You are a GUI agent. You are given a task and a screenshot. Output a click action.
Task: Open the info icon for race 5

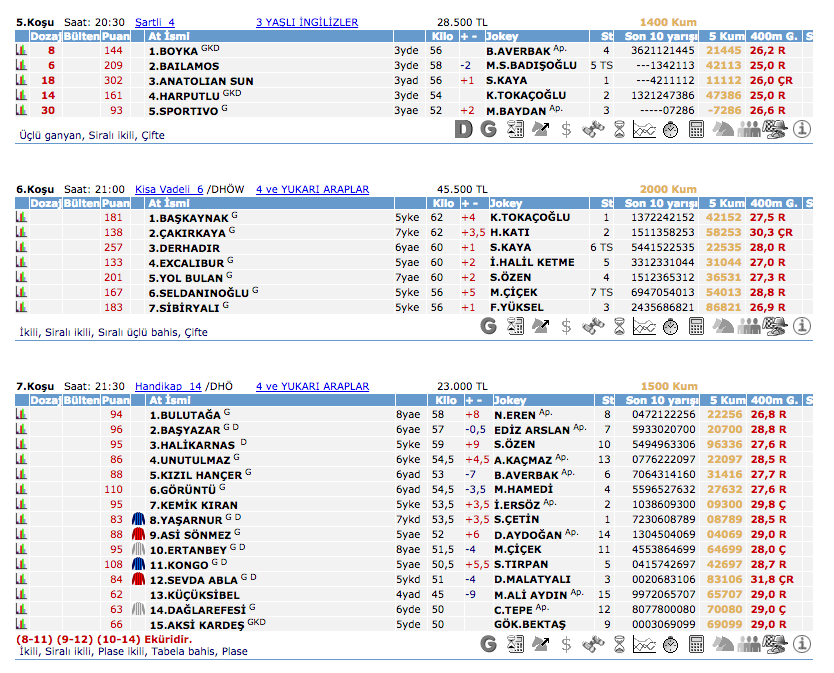(801, 128)
